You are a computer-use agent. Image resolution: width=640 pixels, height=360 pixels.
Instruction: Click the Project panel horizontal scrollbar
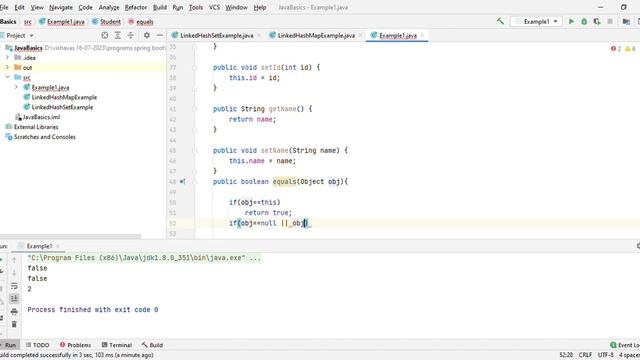click(x=71, y=236)
